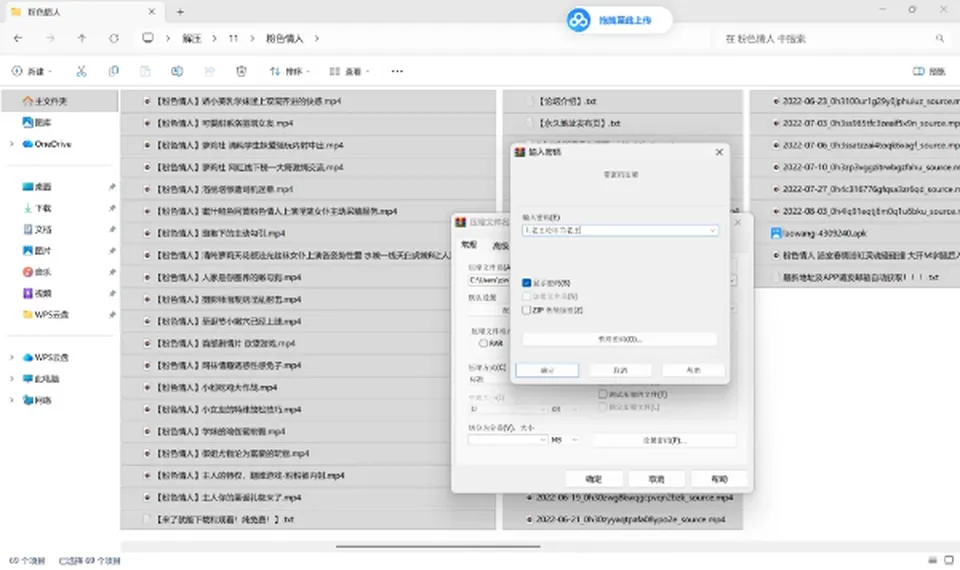Click the share icon in Explorer toolbar

coord(209,71)
